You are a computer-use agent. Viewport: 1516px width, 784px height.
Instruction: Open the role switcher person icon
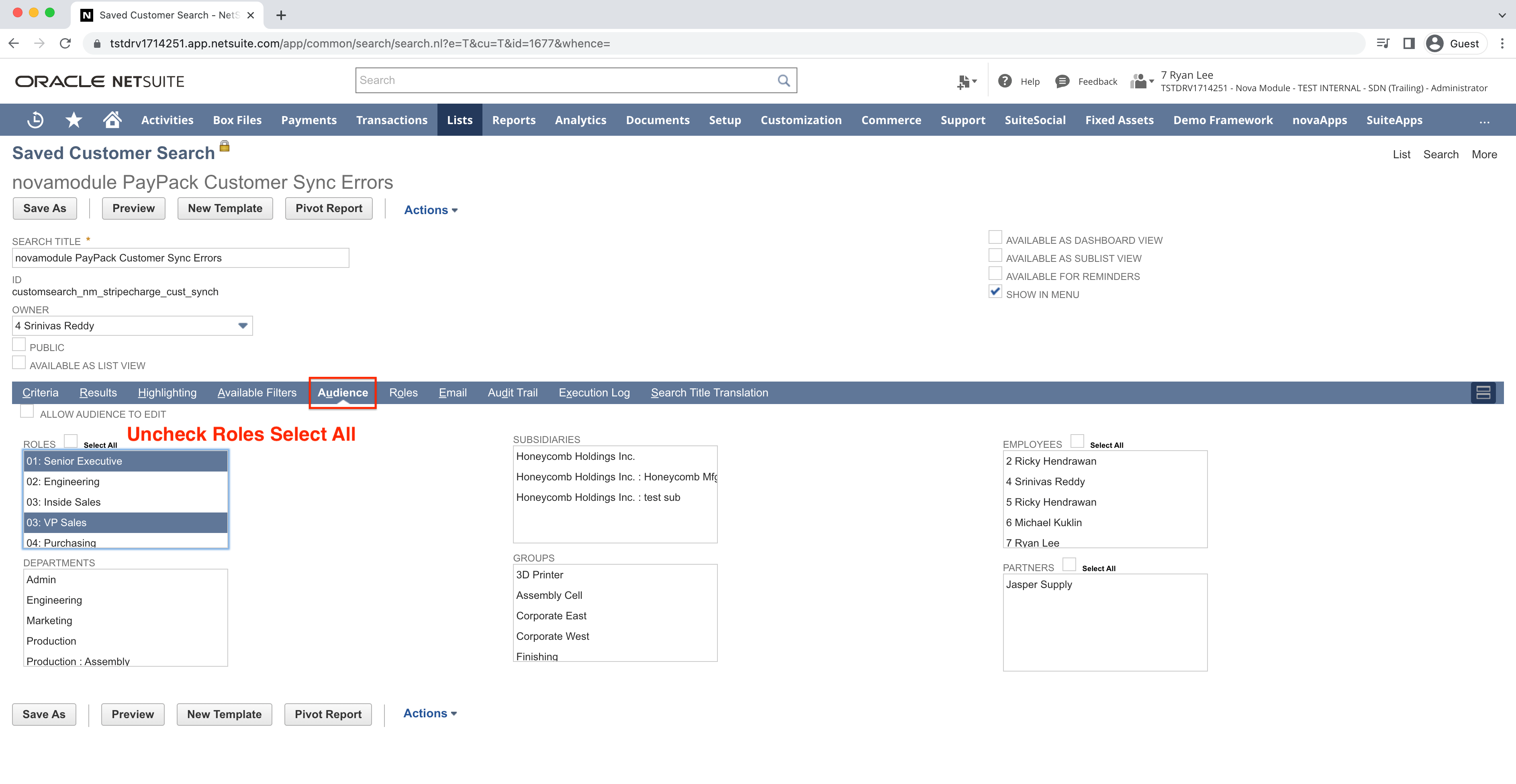pos(1139,81)
